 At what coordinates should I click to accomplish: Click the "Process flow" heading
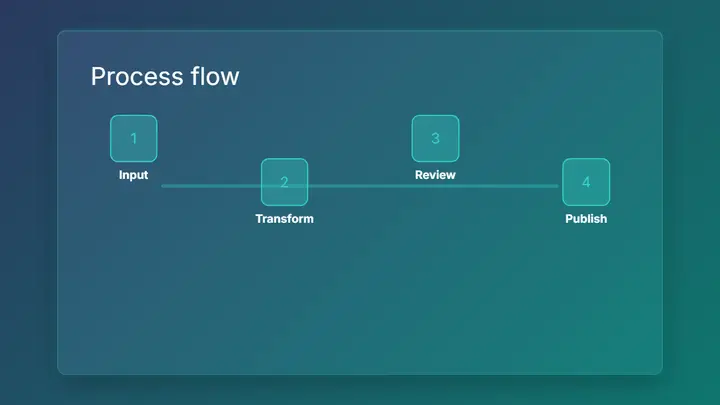pos(165,76)
